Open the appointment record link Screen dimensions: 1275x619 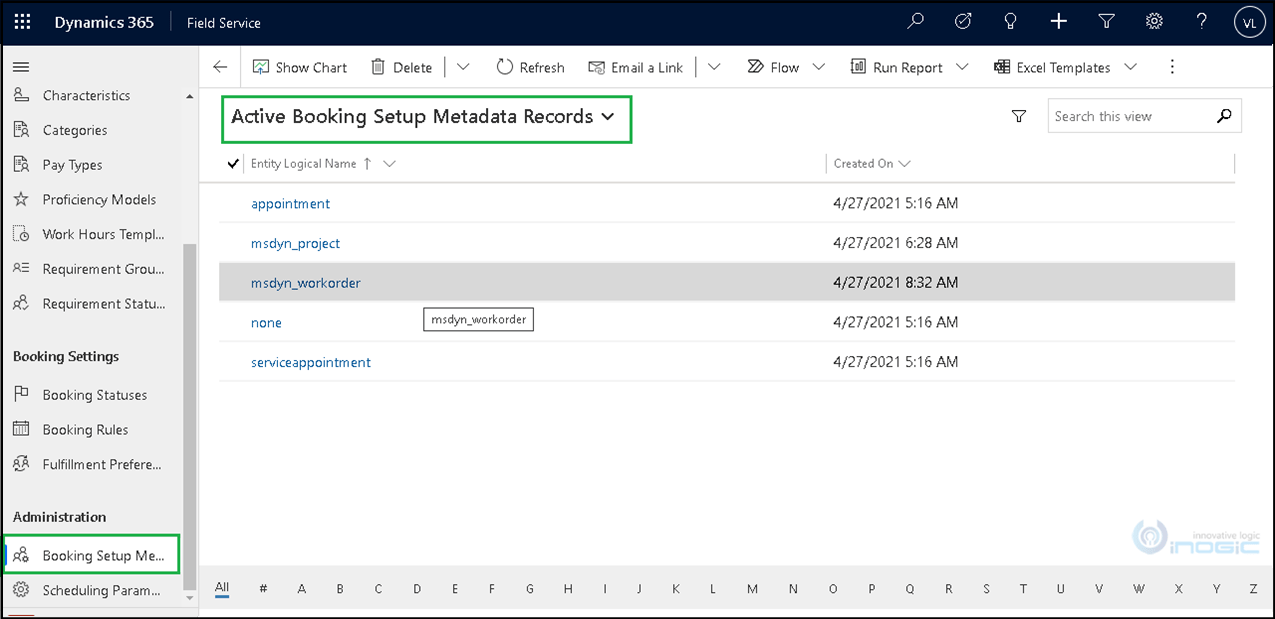coord(290,203)
